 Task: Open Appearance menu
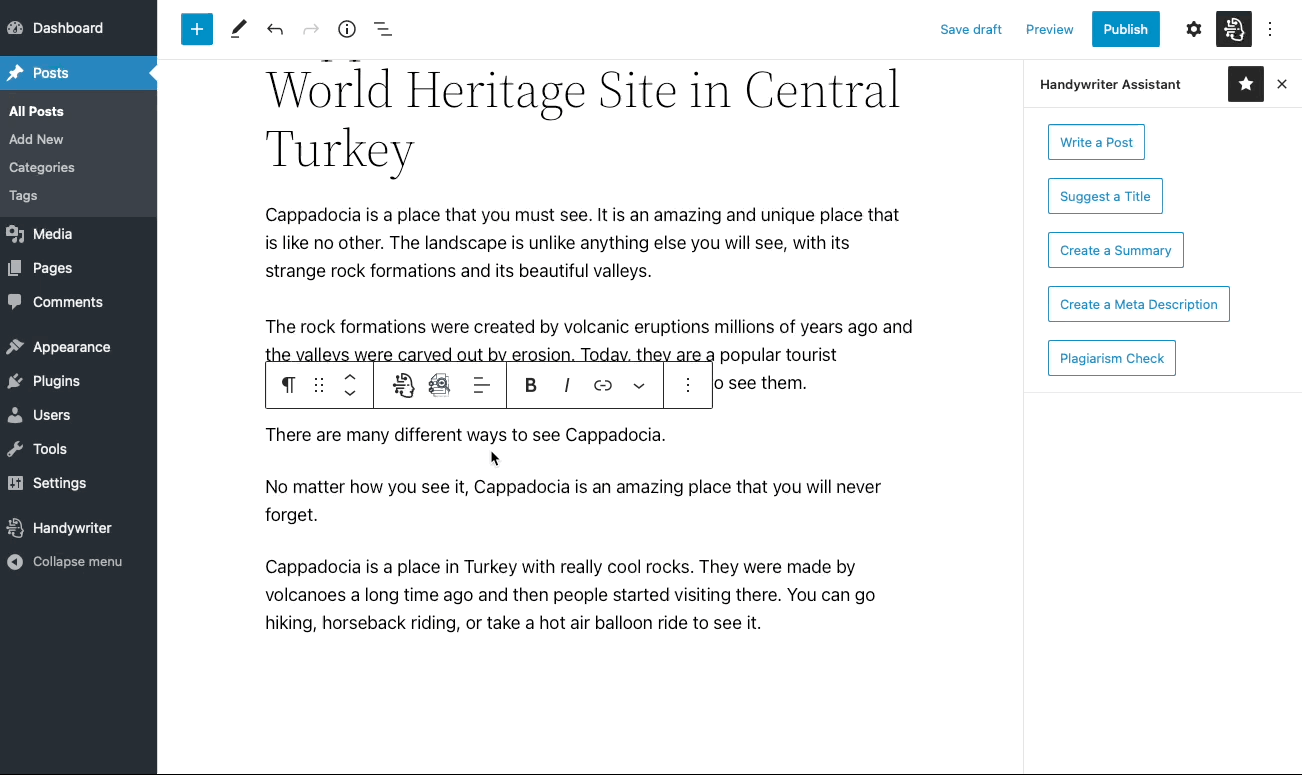(78, 347)
